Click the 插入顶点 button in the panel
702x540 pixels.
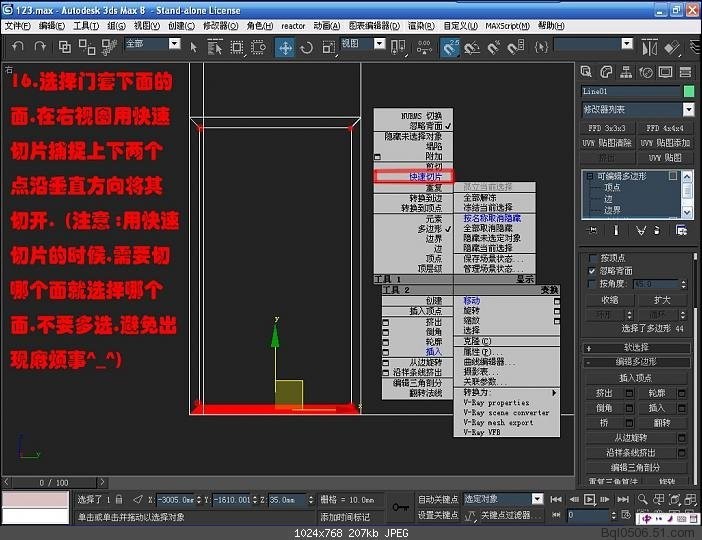click(636, 378)
